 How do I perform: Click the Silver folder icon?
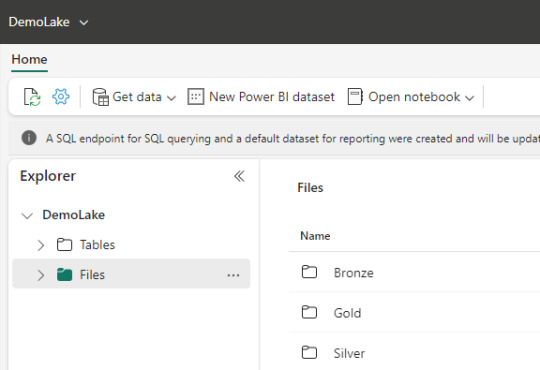(x=309, y=352)
